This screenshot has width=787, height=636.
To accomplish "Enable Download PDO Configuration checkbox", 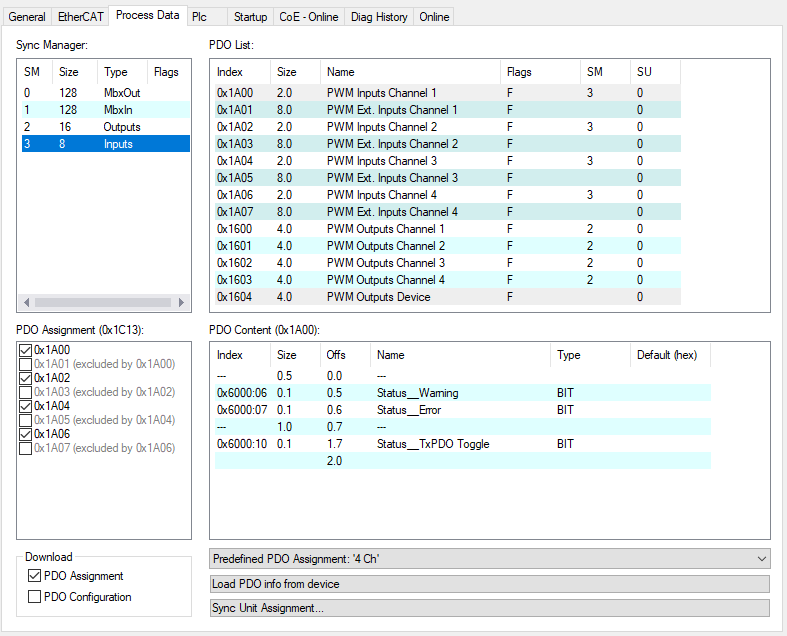I will click(x=35, y=597).
